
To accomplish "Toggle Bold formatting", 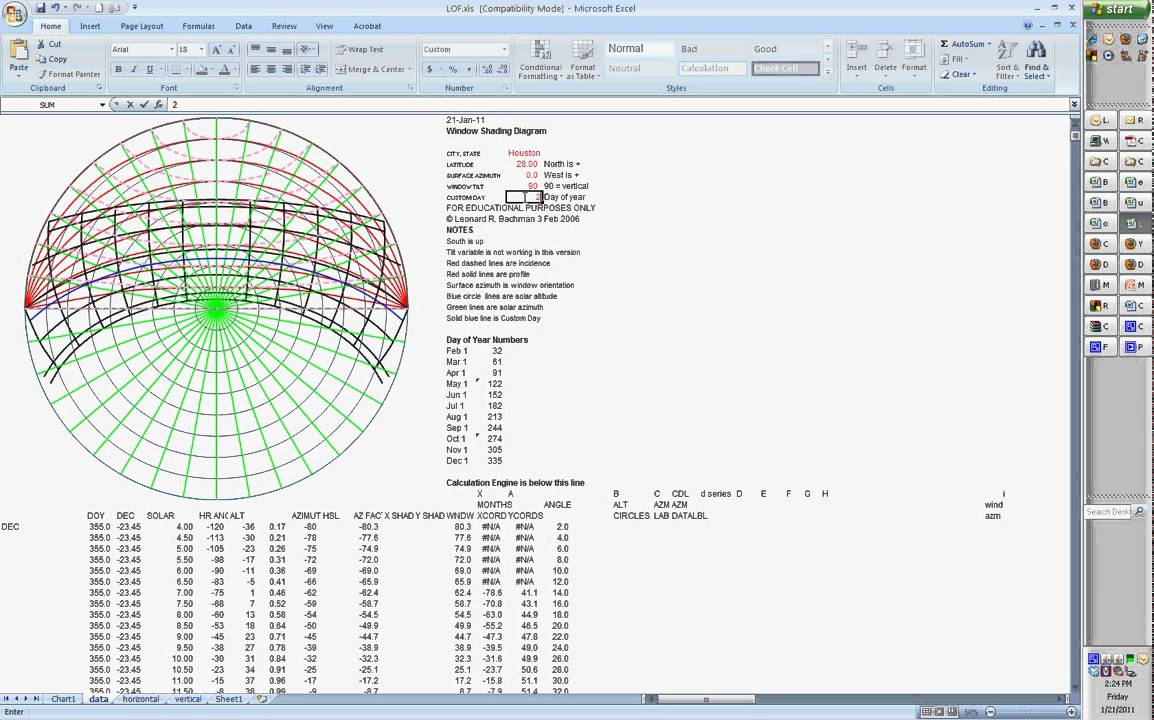I will (118, 70).
